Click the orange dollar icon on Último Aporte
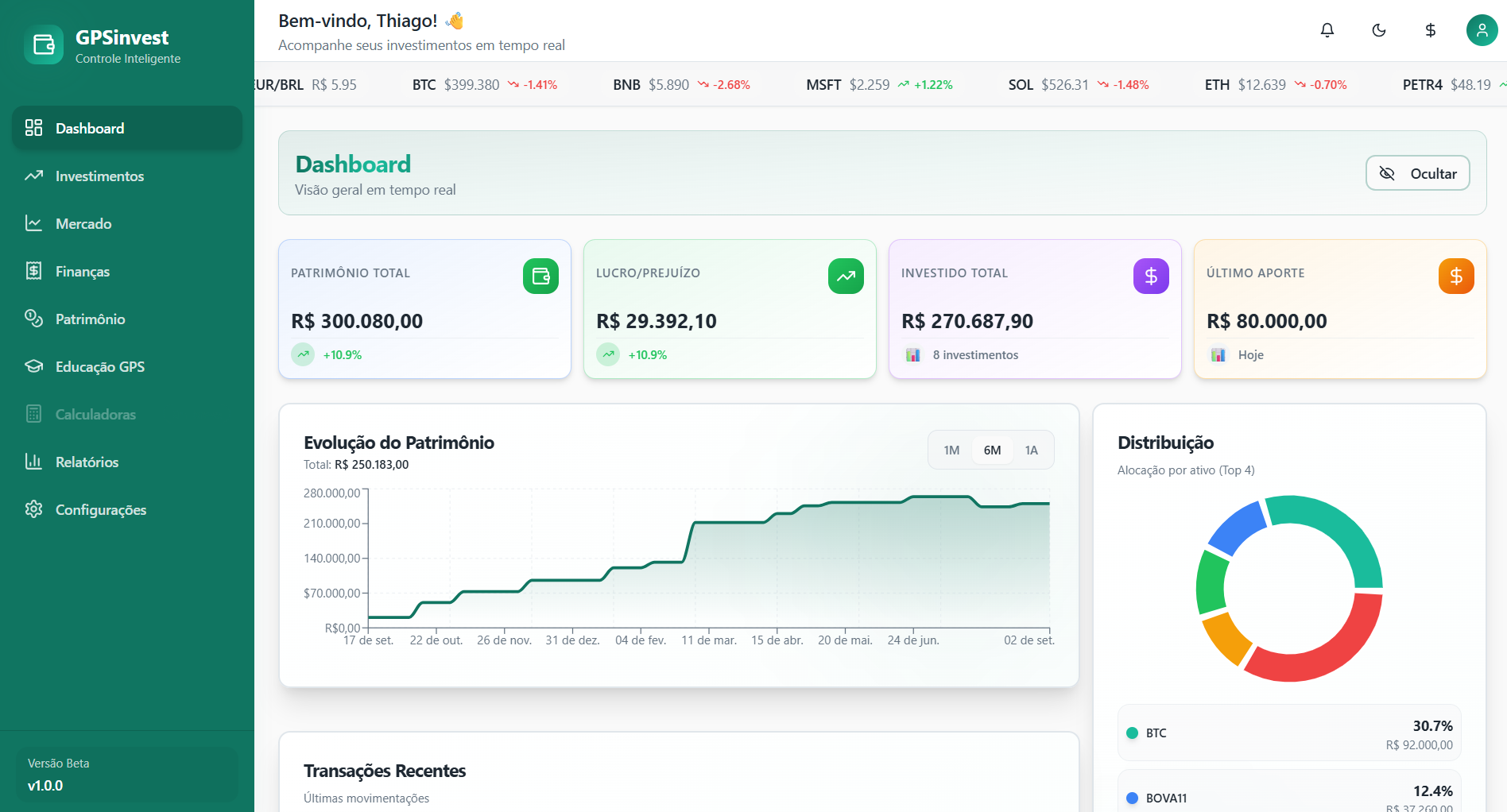 coord(1456,276)
